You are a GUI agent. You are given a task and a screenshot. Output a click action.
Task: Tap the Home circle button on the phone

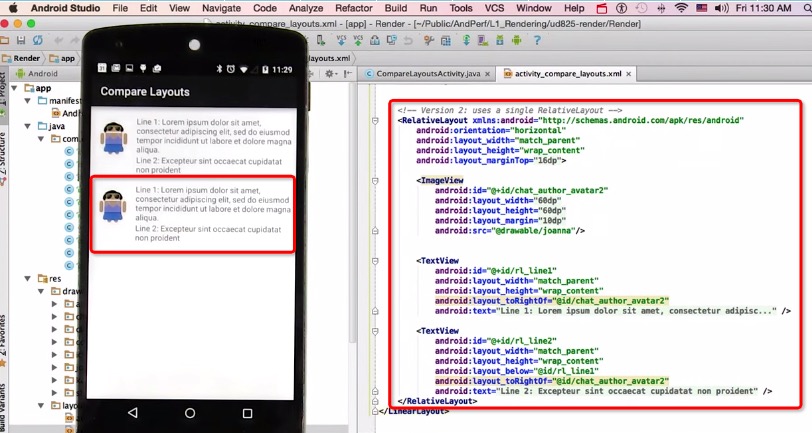tap(190, 413)
